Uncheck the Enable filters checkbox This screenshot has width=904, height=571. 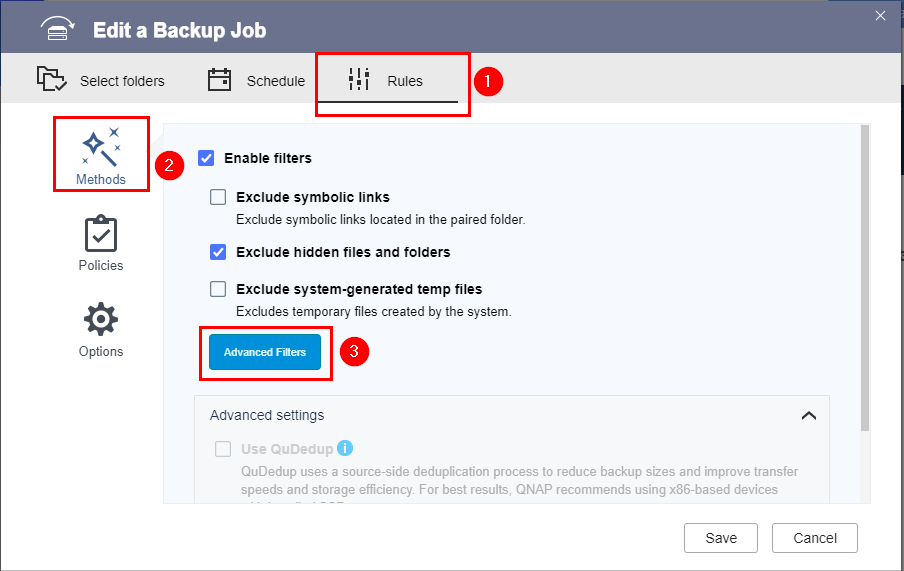206,158
